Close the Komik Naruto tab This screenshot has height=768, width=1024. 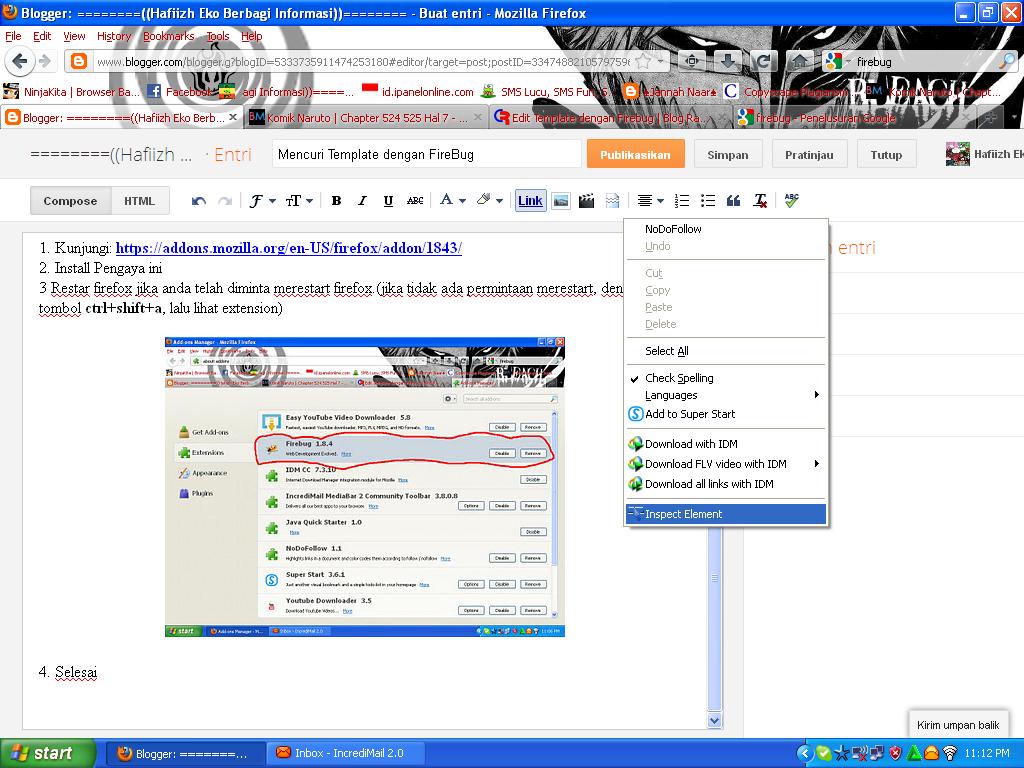coord(478,117)
